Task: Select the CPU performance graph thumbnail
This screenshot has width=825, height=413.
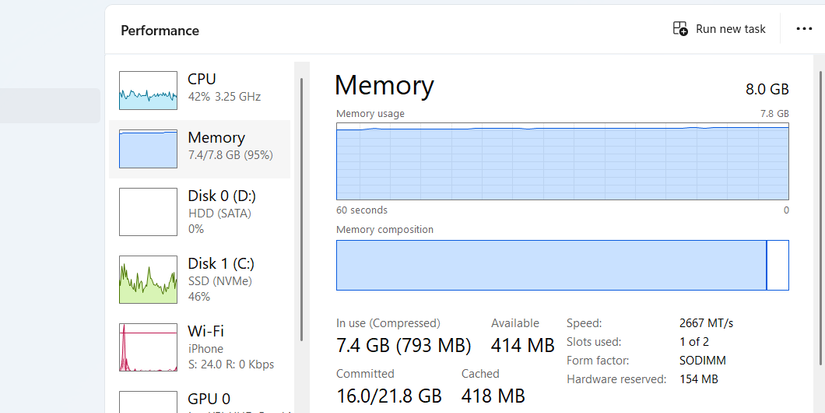Action: [x=149, y=90]
